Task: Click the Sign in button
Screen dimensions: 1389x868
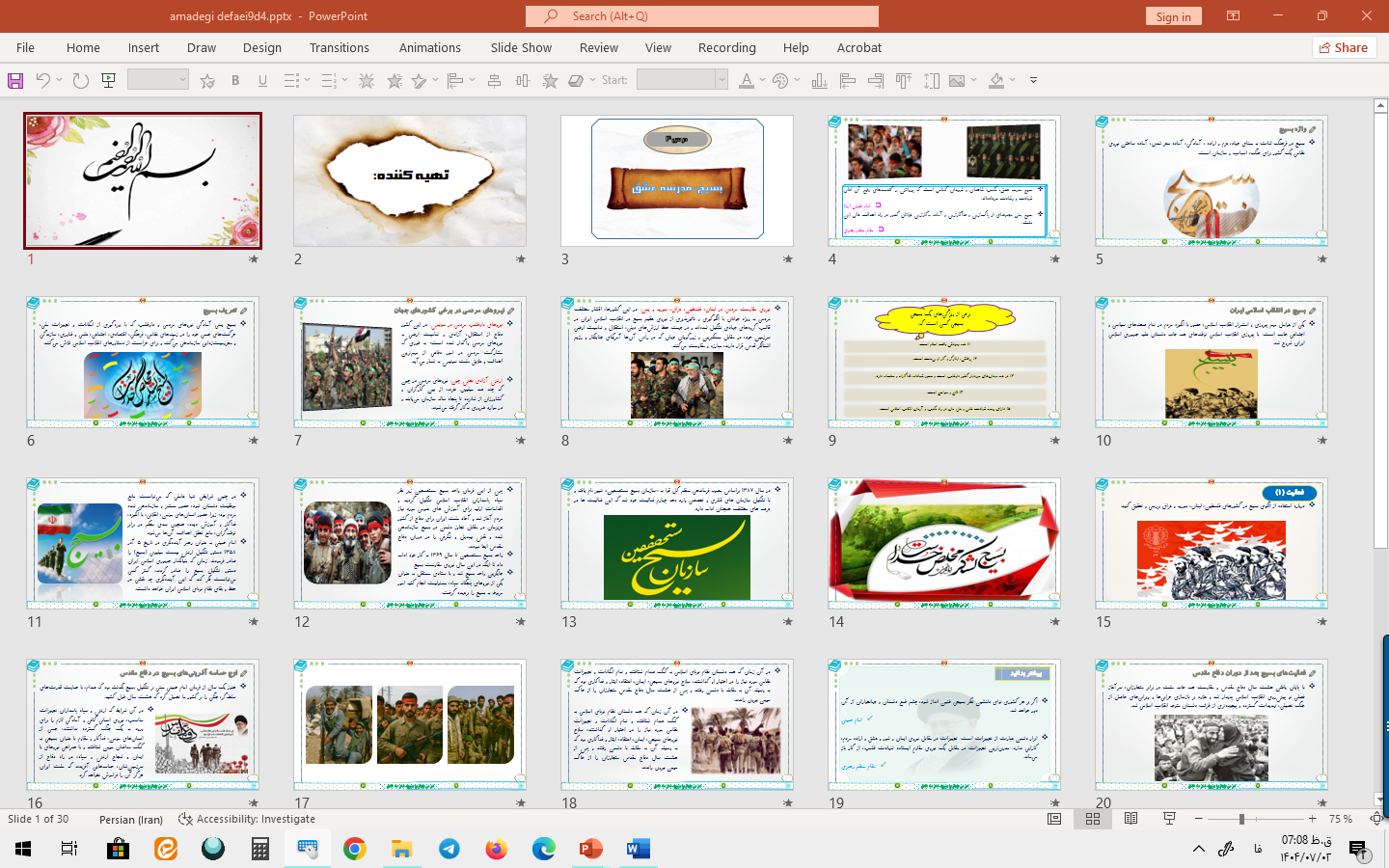Action: [1173, 16]
